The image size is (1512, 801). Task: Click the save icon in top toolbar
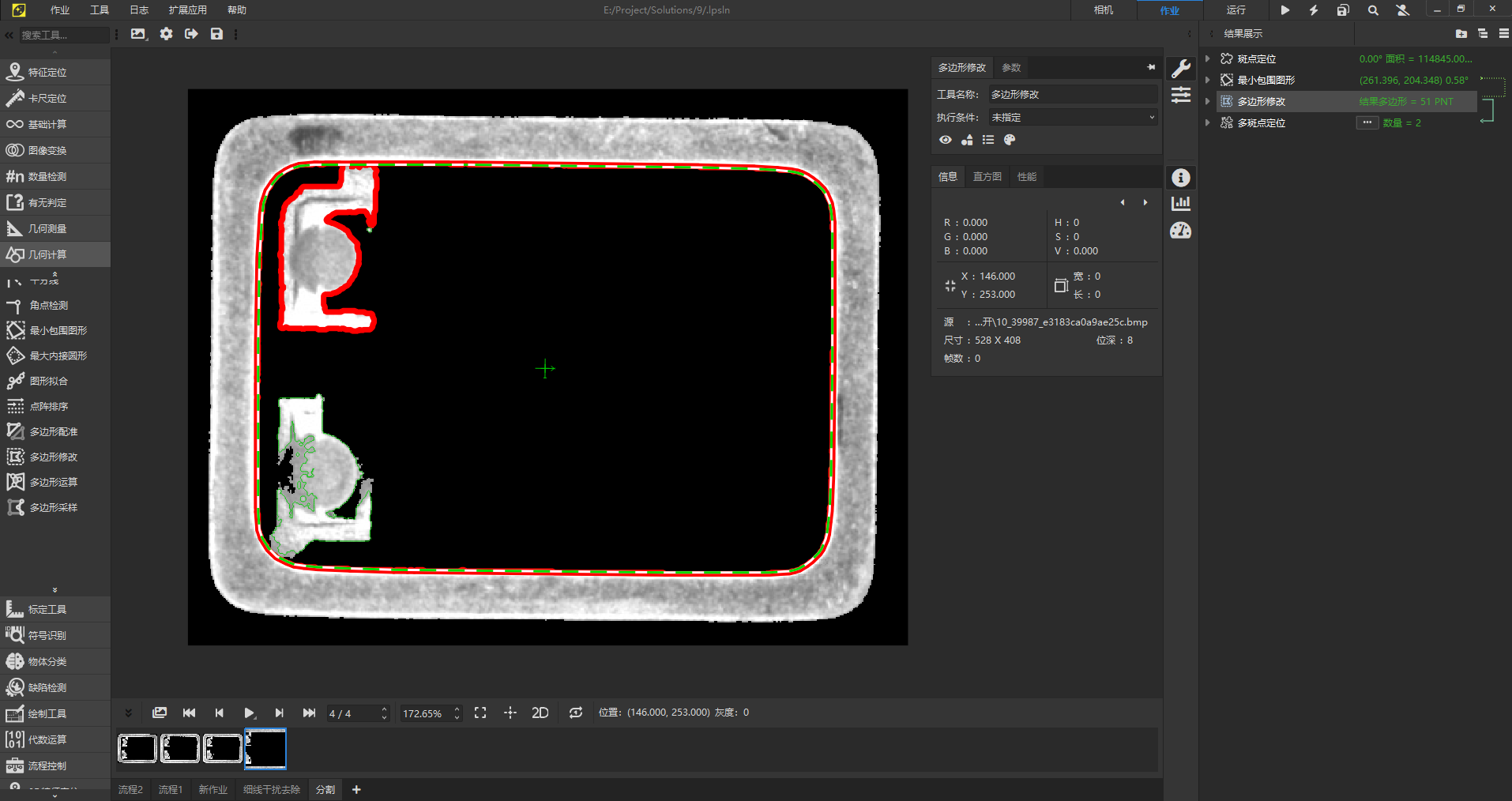216,34
